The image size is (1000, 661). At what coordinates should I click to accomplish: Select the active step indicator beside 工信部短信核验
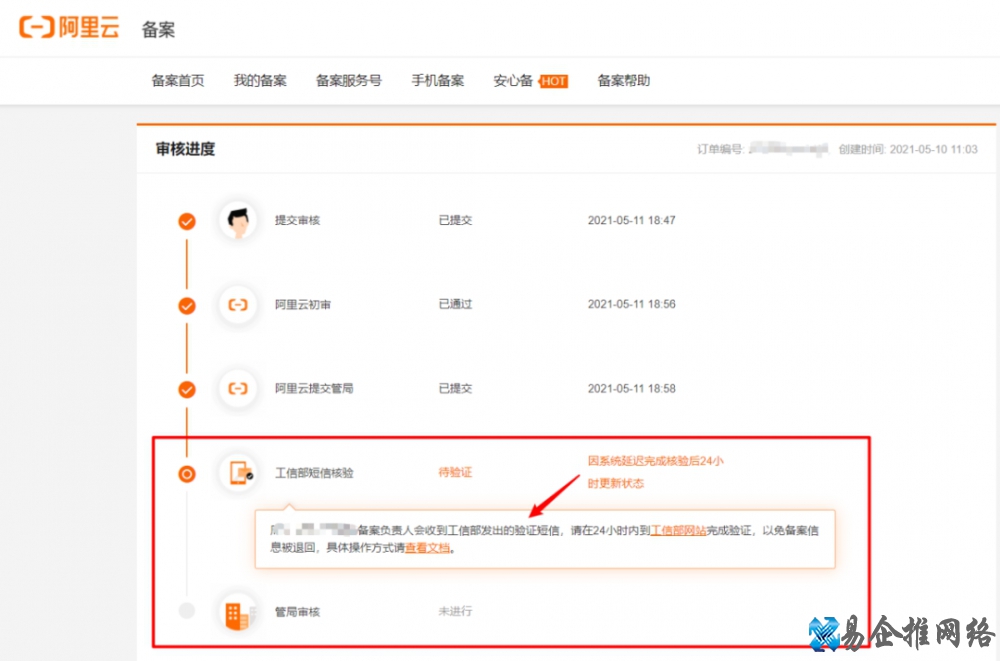(x=186, y=473)
